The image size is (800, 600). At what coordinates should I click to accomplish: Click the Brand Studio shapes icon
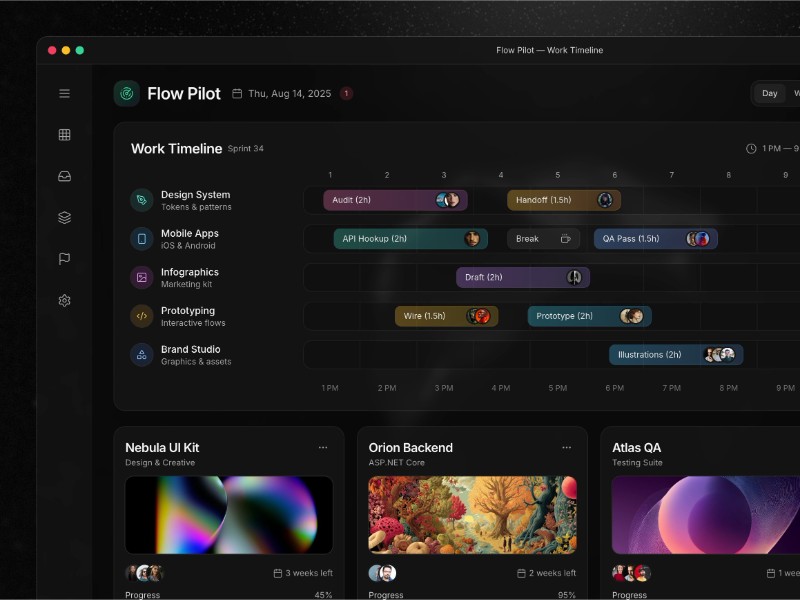(x=142, y=355)
